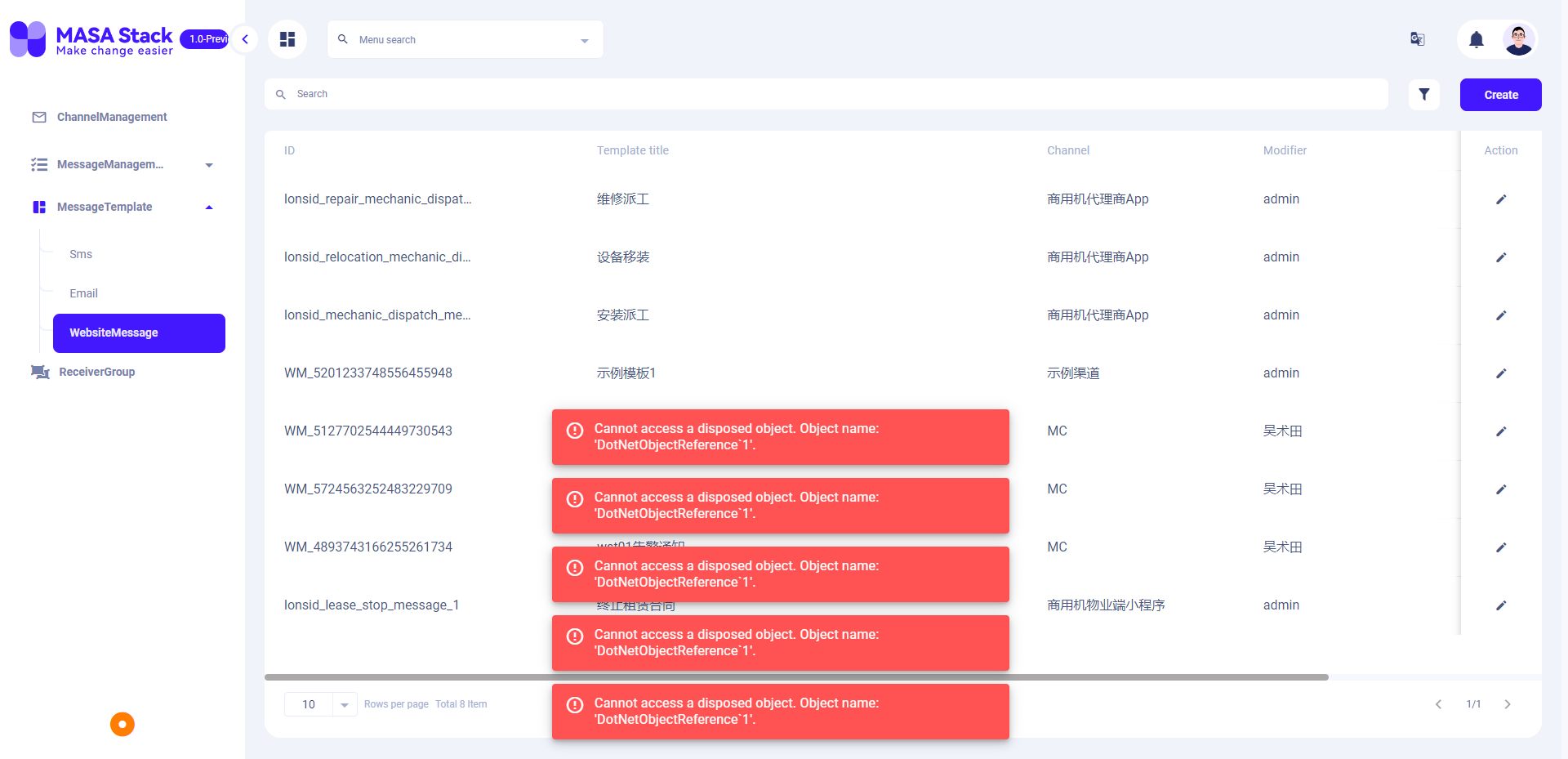Screen dimensions: 1568x759
Task: Click the ID column header
Action: pyautogui.click(x=289, y=150)
